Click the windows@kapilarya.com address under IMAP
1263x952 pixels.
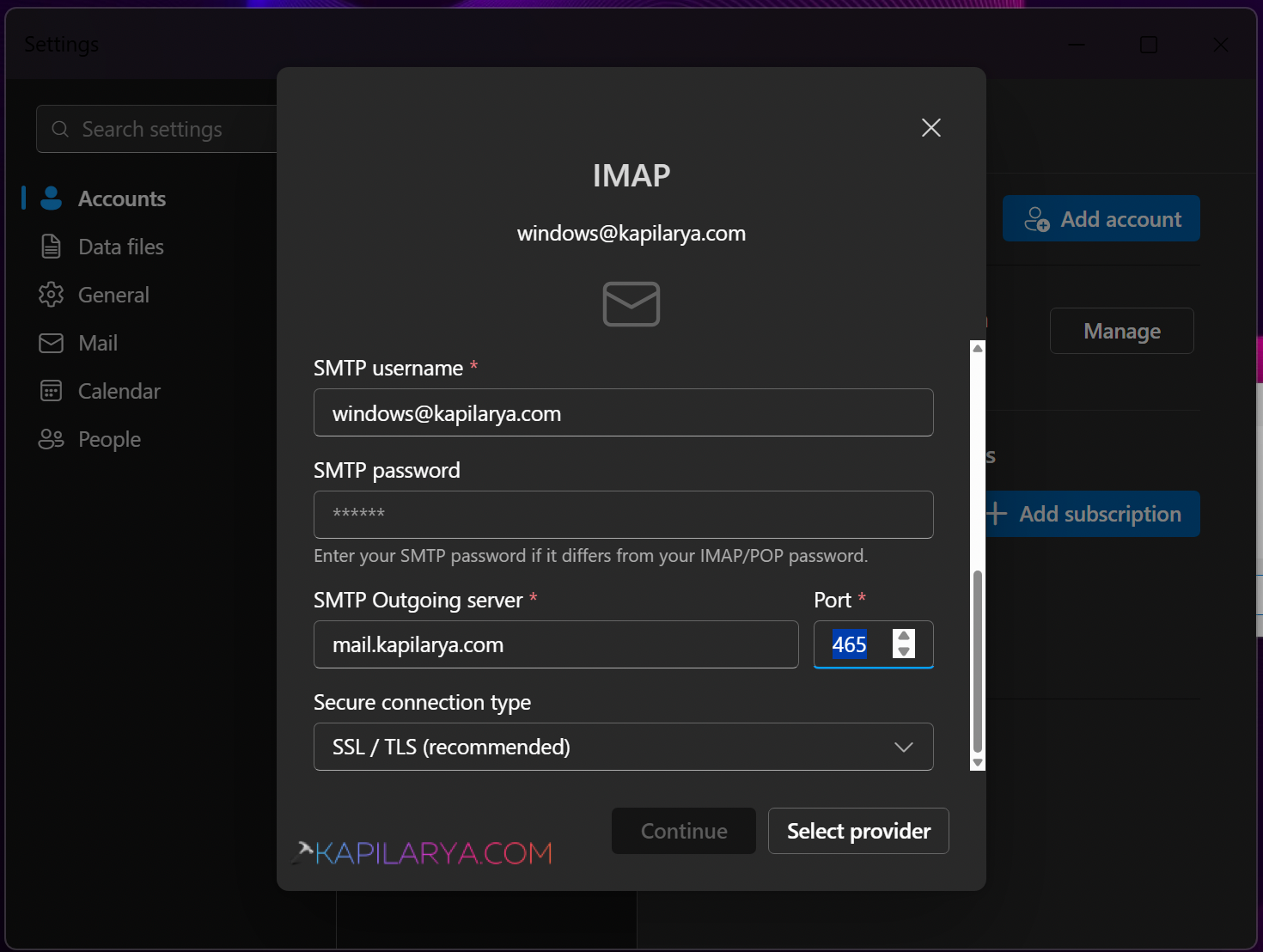coord(631,234)
